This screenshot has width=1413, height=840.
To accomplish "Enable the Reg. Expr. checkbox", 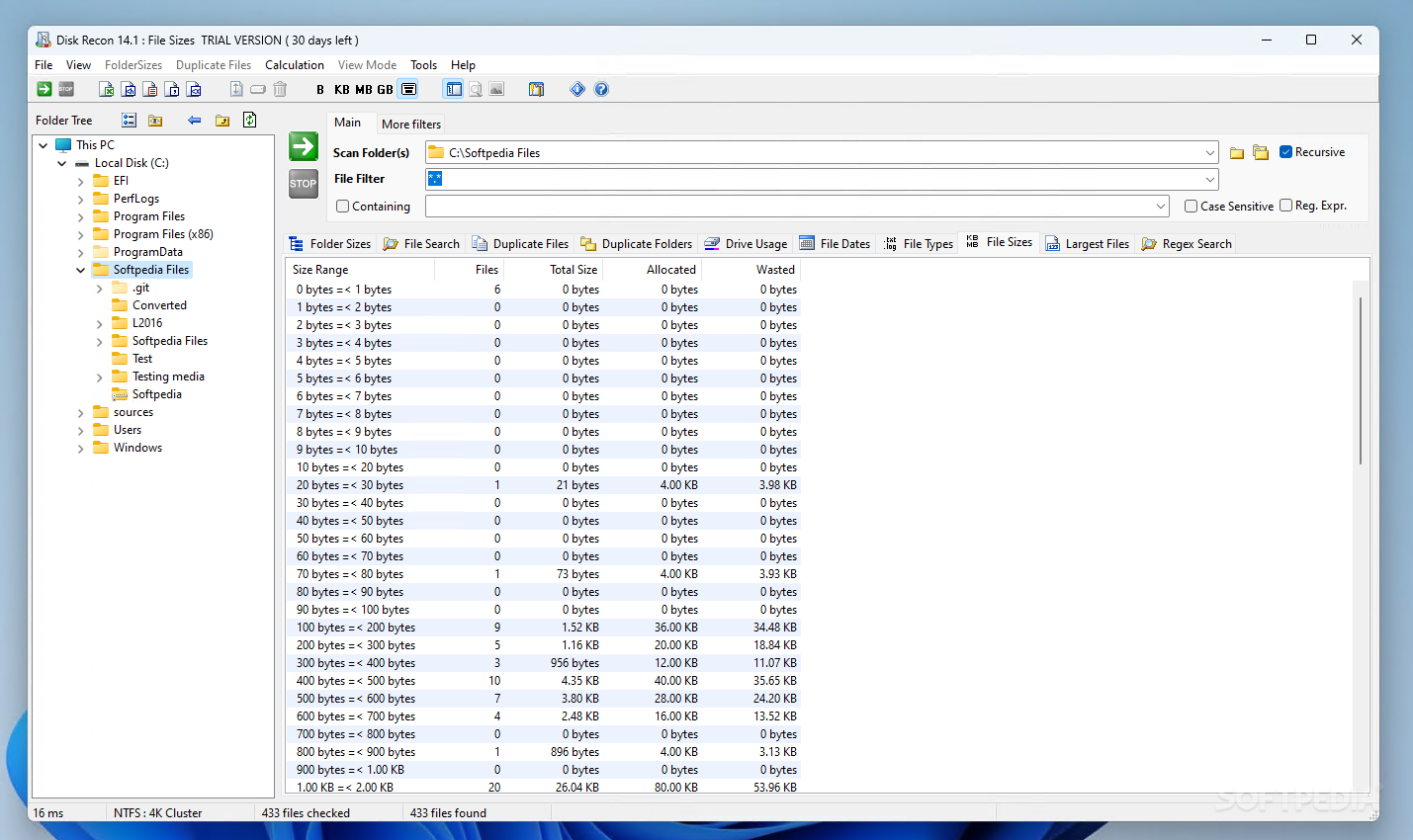I will click(1286, 206).
